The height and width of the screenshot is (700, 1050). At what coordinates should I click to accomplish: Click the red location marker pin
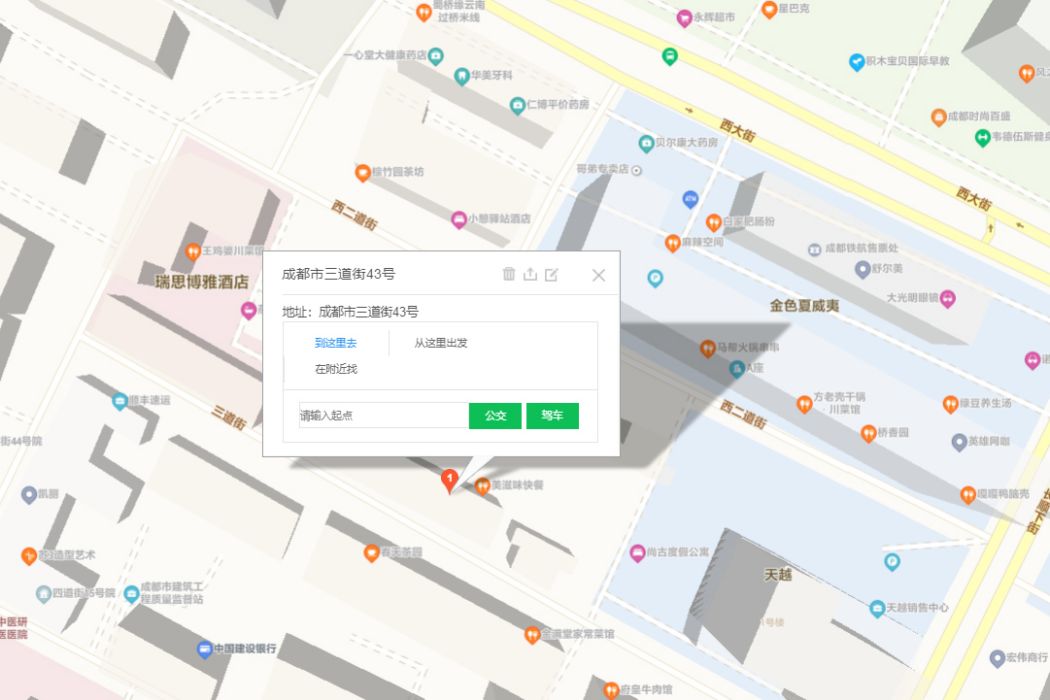pos(449,480)
